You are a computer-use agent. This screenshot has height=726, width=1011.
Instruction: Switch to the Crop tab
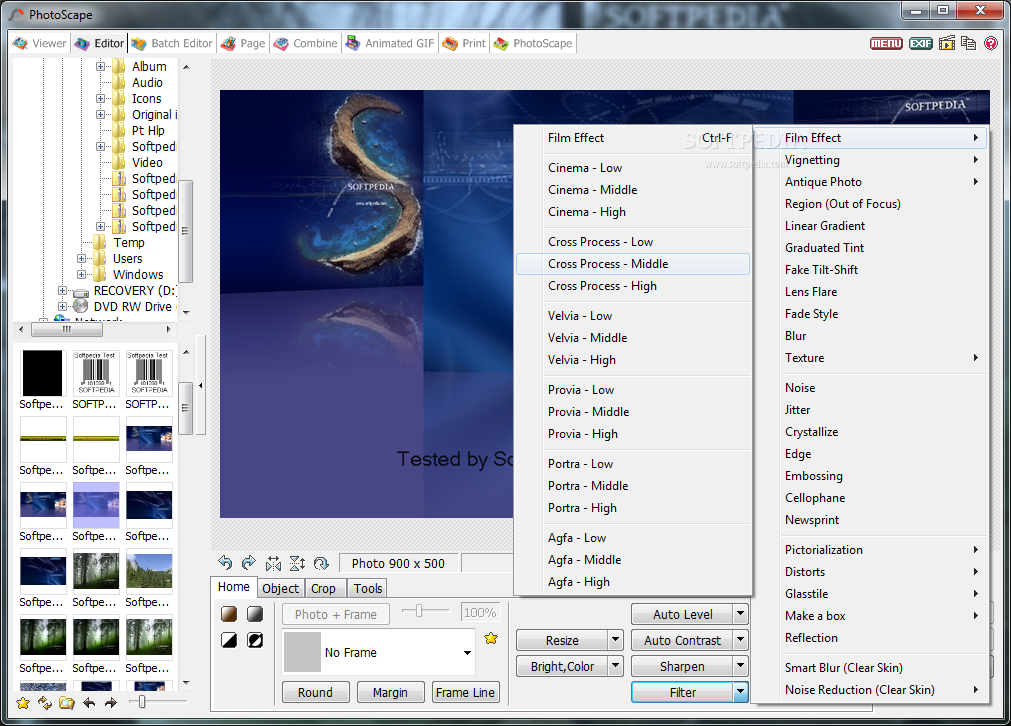click(x=323, y=589)
